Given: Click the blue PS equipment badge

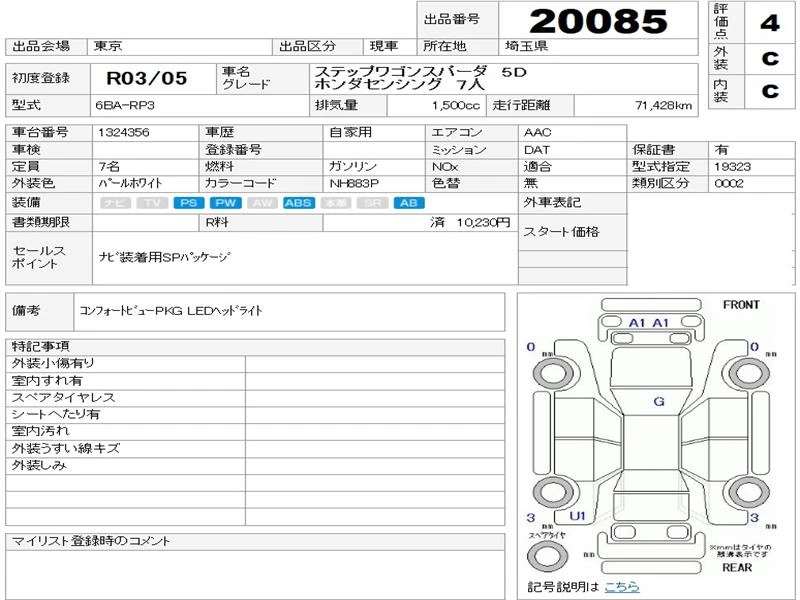Looking at the screenshot, I should coord(188,203).
